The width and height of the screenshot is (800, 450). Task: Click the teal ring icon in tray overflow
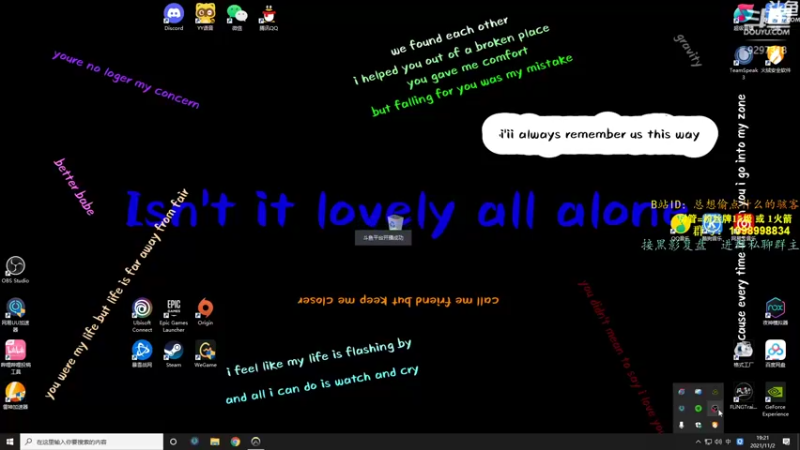[x=681, y=408]
